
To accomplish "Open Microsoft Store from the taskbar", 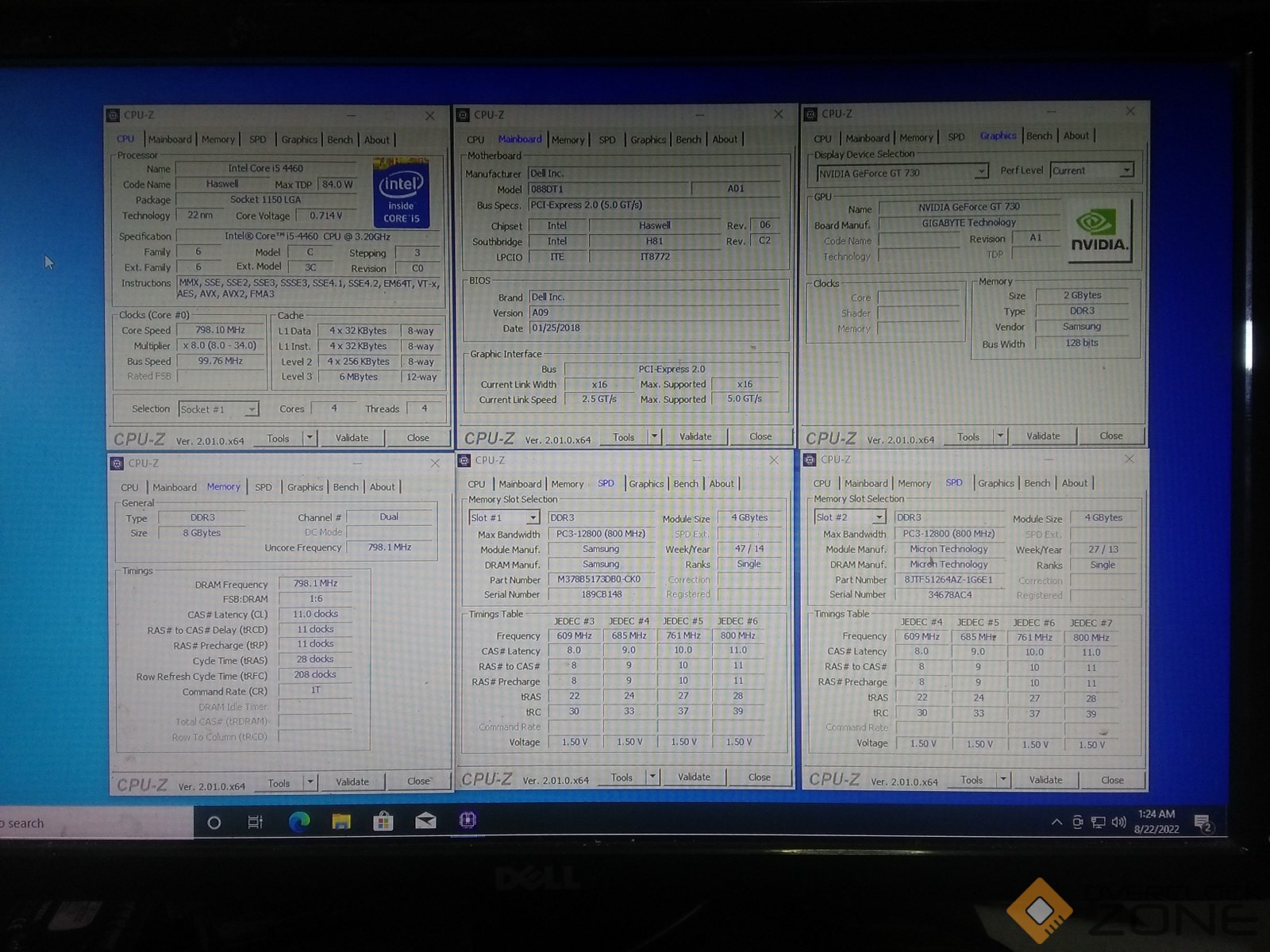I will click(383, 822).
